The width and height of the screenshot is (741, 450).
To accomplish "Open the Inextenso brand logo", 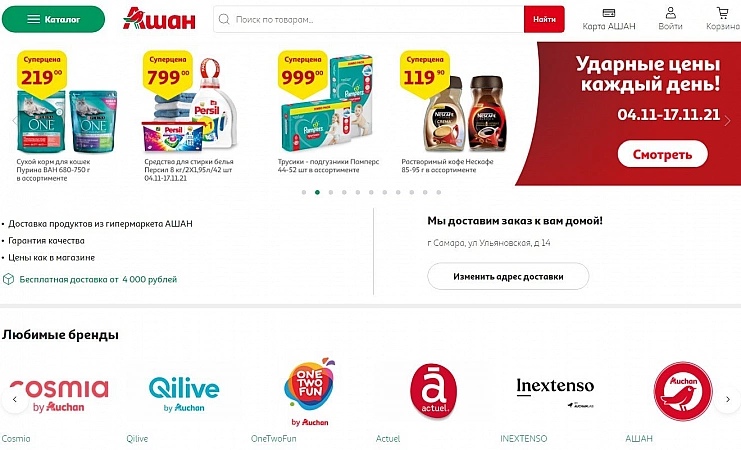I will (555, 392).
